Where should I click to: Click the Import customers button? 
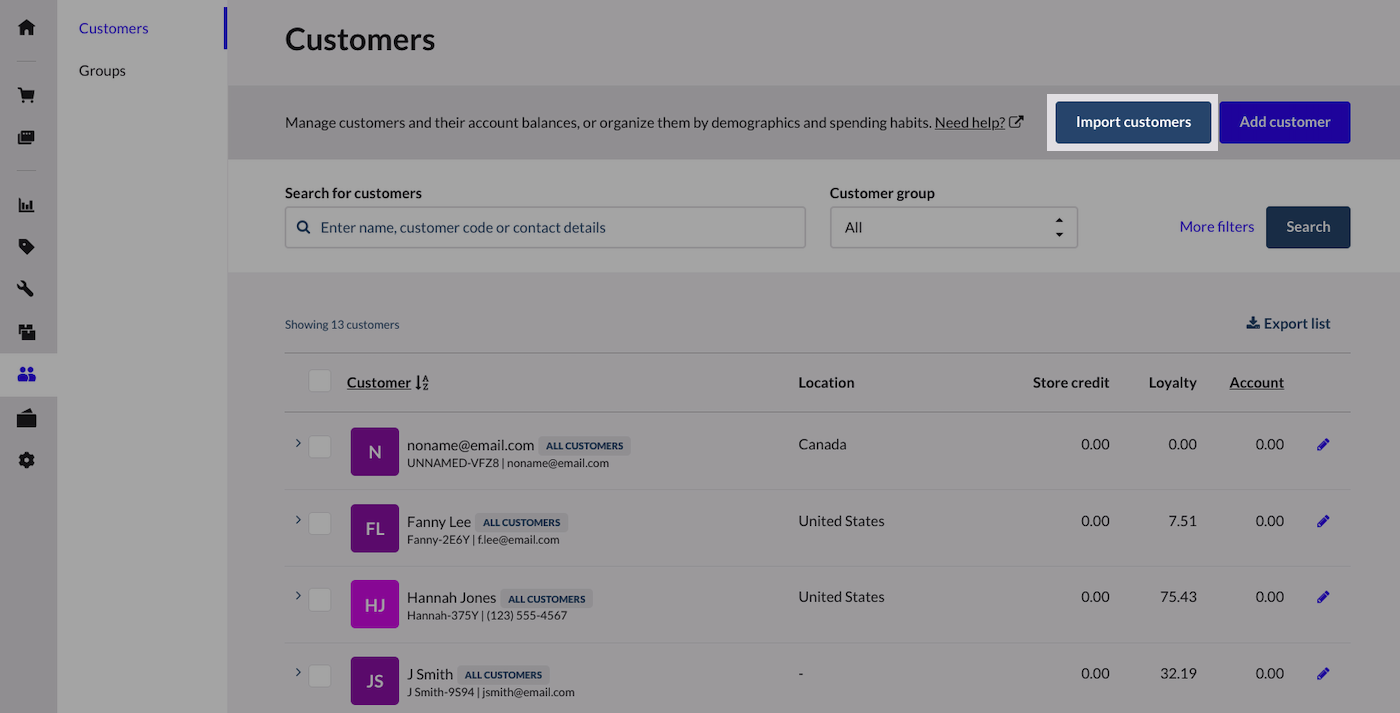pos(1133,122)
